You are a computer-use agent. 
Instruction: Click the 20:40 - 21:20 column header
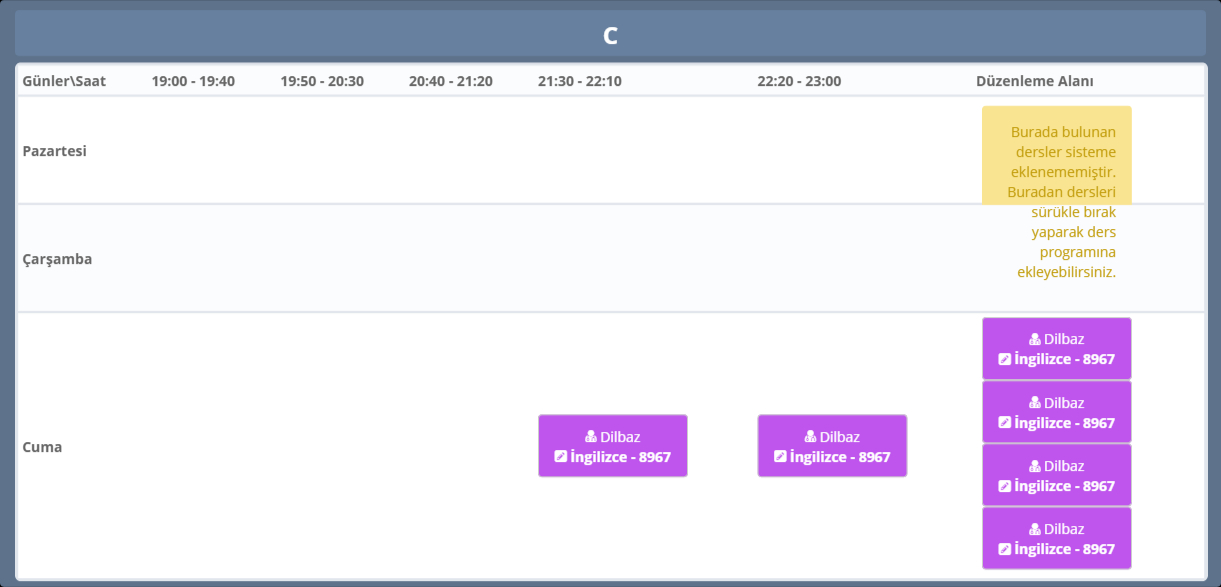450,81
